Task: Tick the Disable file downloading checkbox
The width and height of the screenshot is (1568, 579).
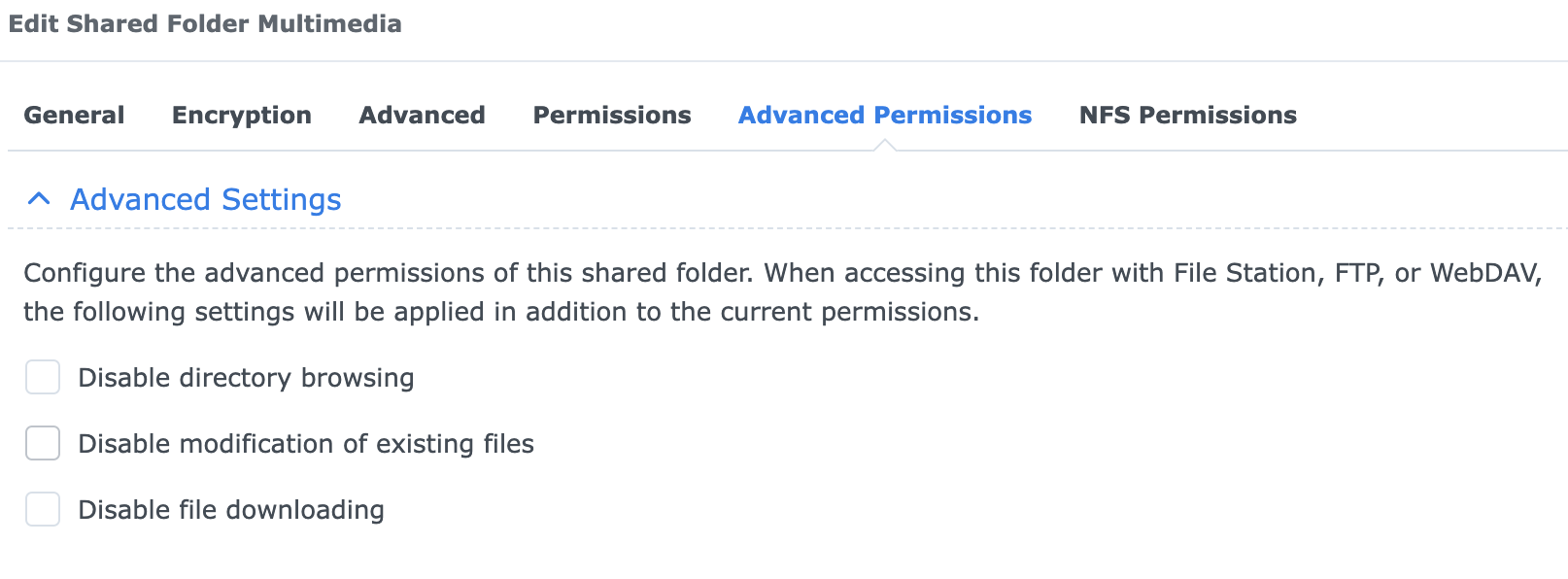Action: [x=43, y=509]
